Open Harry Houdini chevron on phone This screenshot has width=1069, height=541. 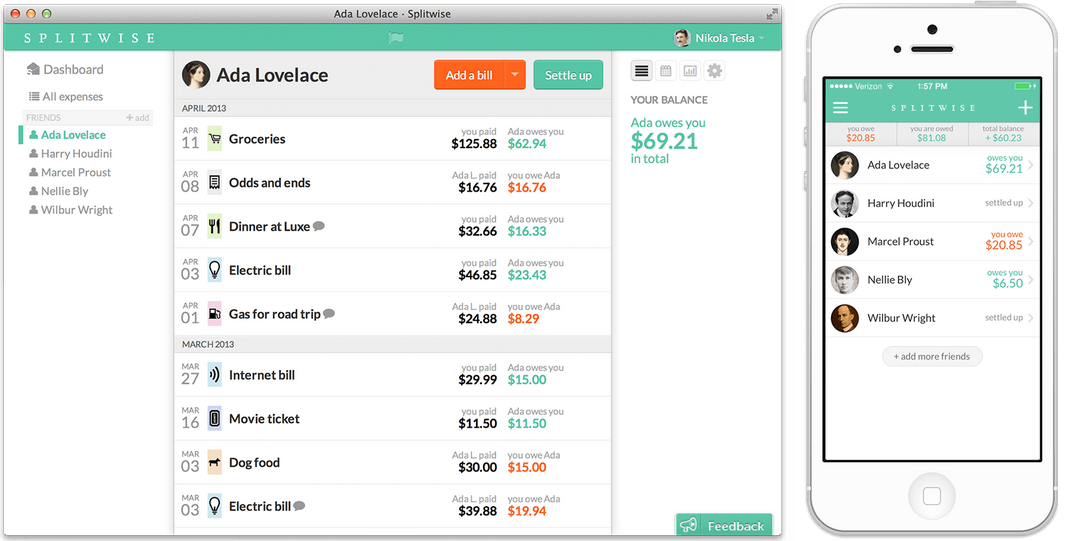pos(1031,203)
